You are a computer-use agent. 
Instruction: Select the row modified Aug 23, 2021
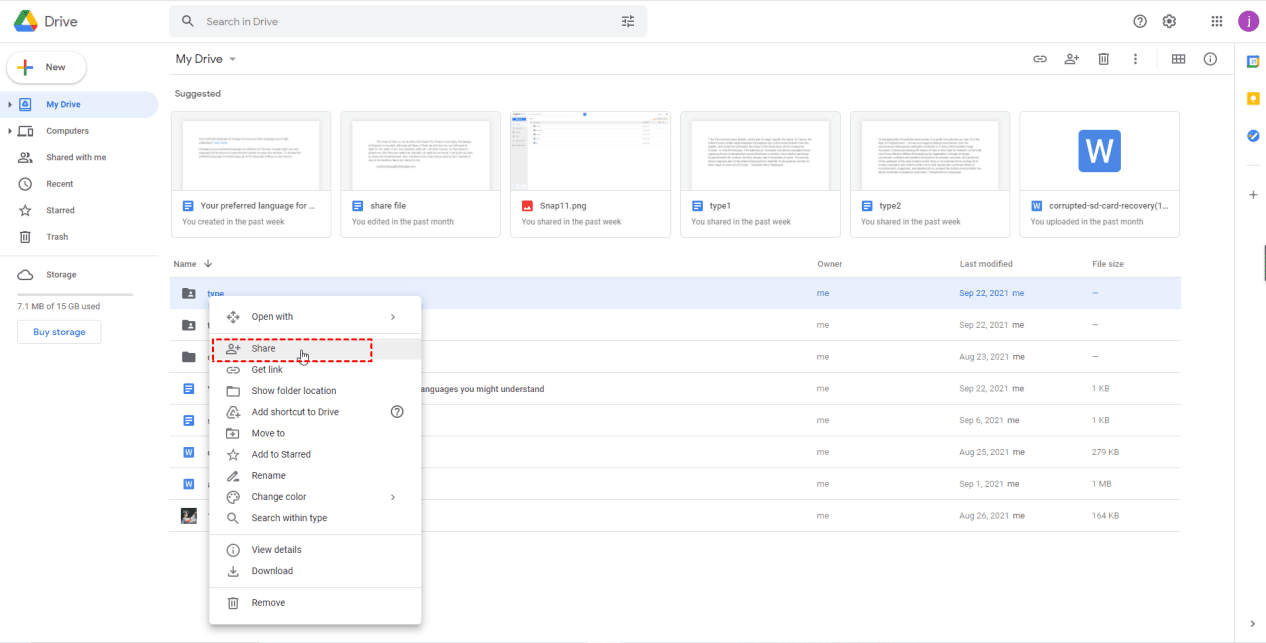676,357
